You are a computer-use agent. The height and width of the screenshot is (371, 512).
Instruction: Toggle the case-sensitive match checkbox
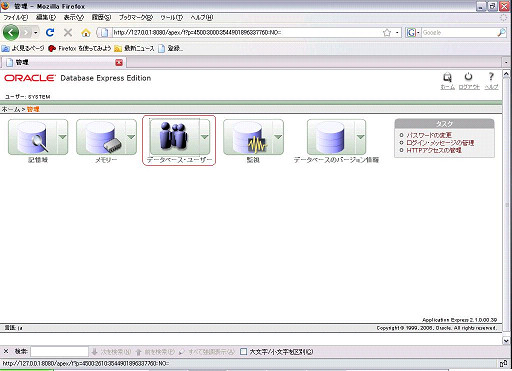244,352
